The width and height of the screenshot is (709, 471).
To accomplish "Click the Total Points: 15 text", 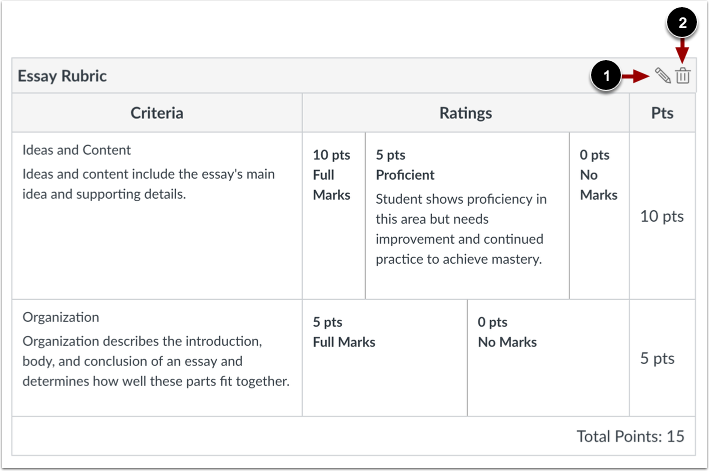I will pos(630,436).
